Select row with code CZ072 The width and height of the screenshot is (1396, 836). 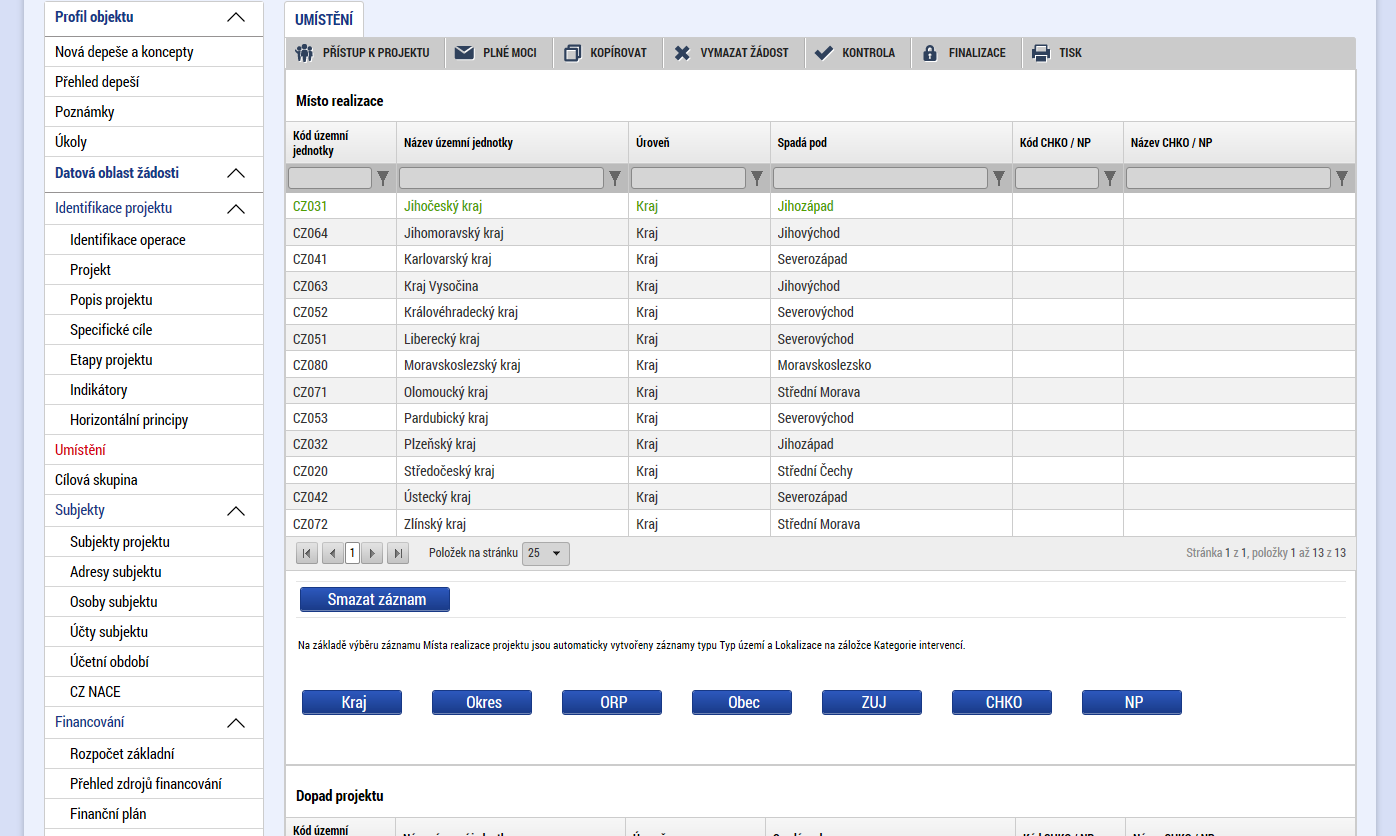tap(820, 524)
